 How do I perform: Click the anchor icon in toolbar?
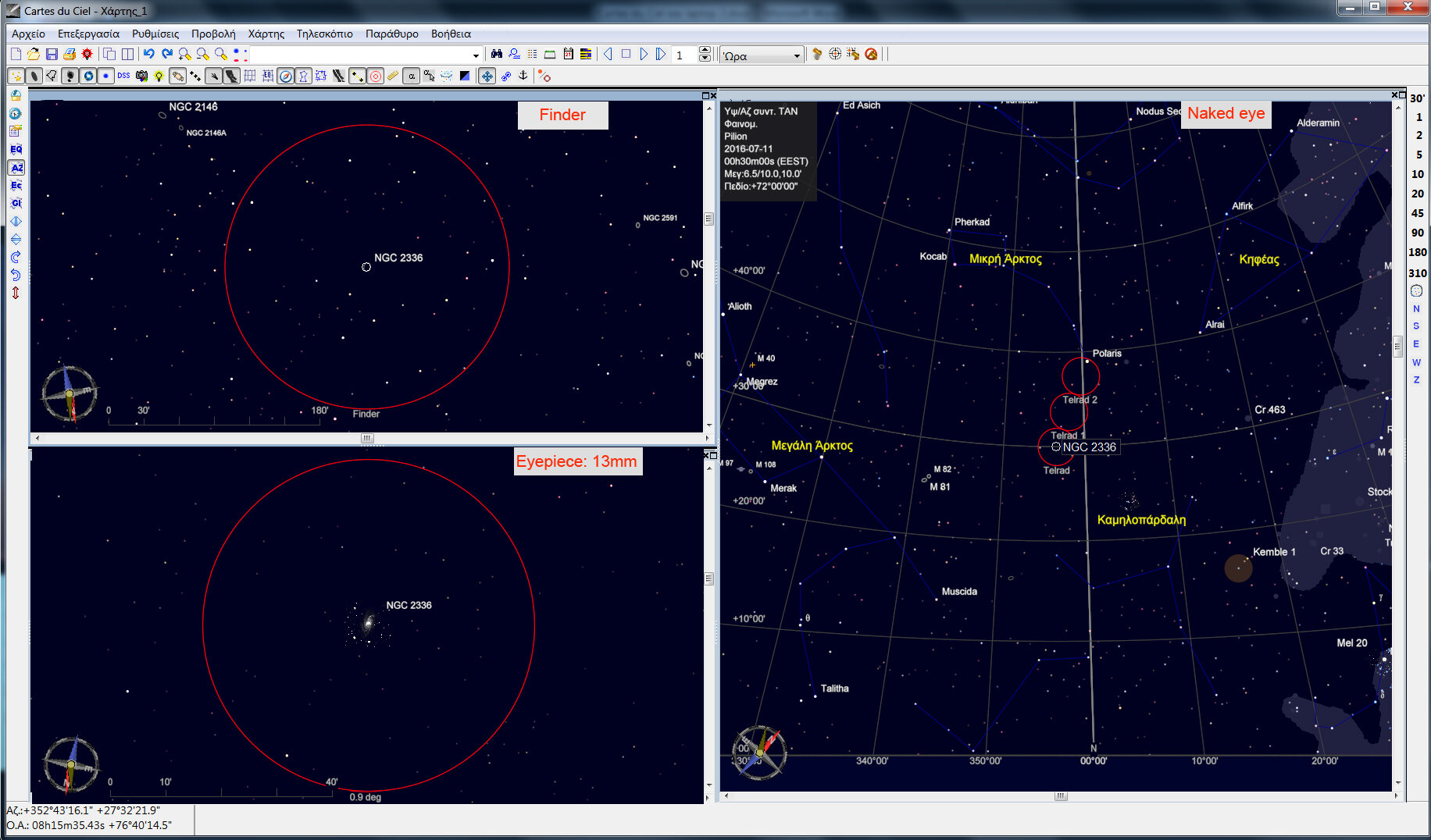[x=523, y=76]
